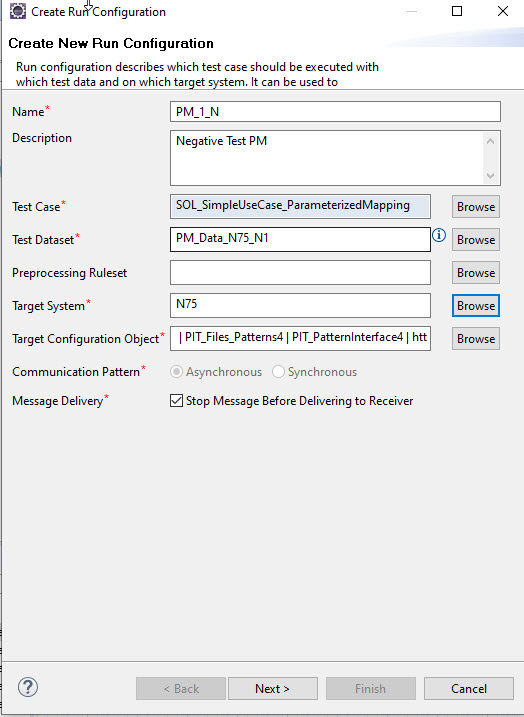Screen dimensions: 524x717
Task: Click the empty Preprocessing Ruleset field
Action: click(300, 273)
